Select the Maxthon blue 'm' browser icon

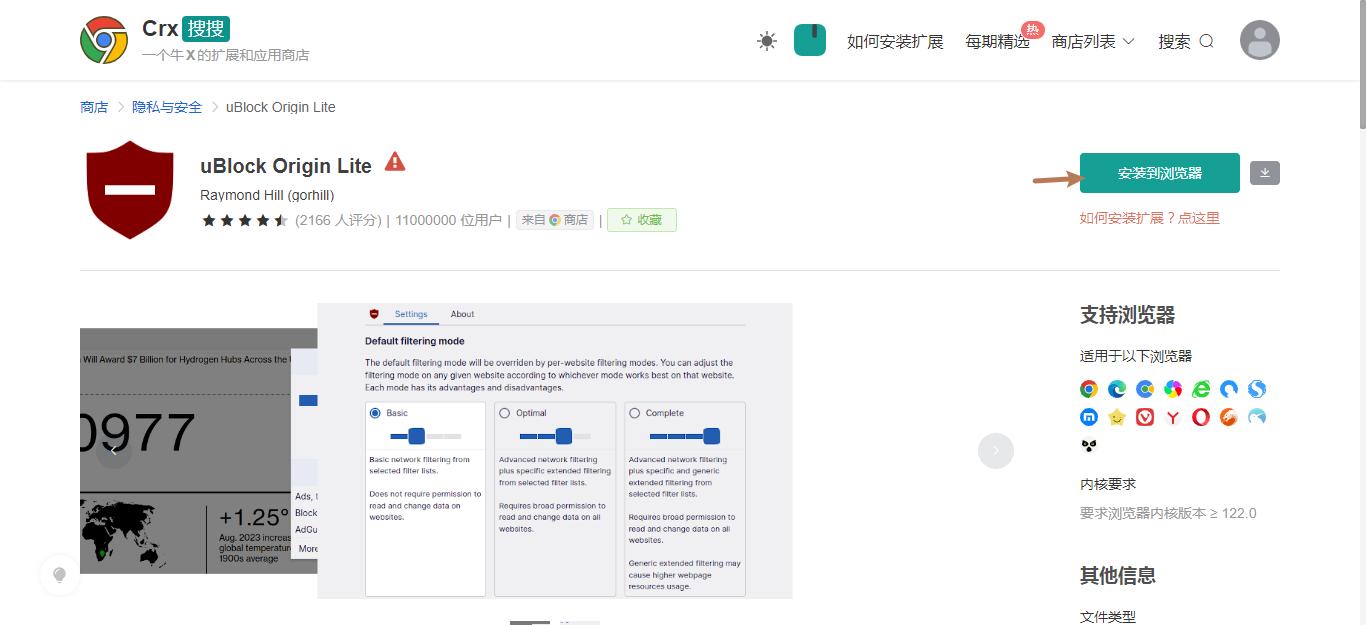tap(1089, 417)
